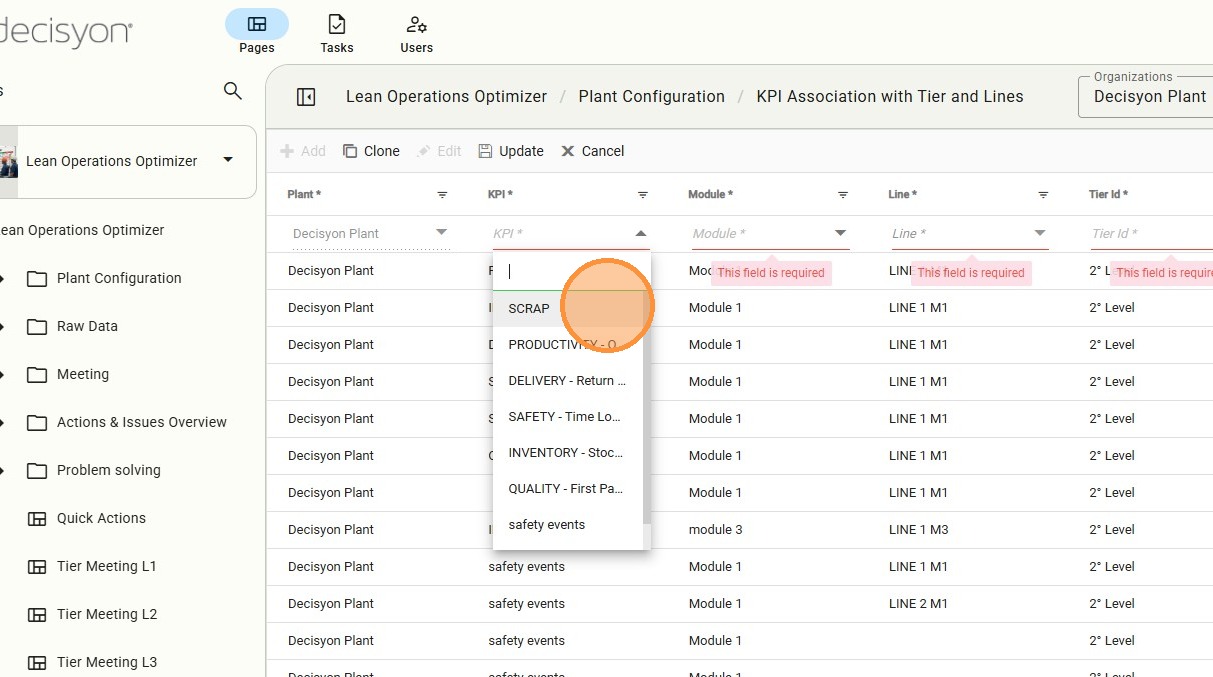Expand the Module dropdown in edit row
This screenshot has height=677, width=1213.
pyautogui.click(x=840, y=233)
